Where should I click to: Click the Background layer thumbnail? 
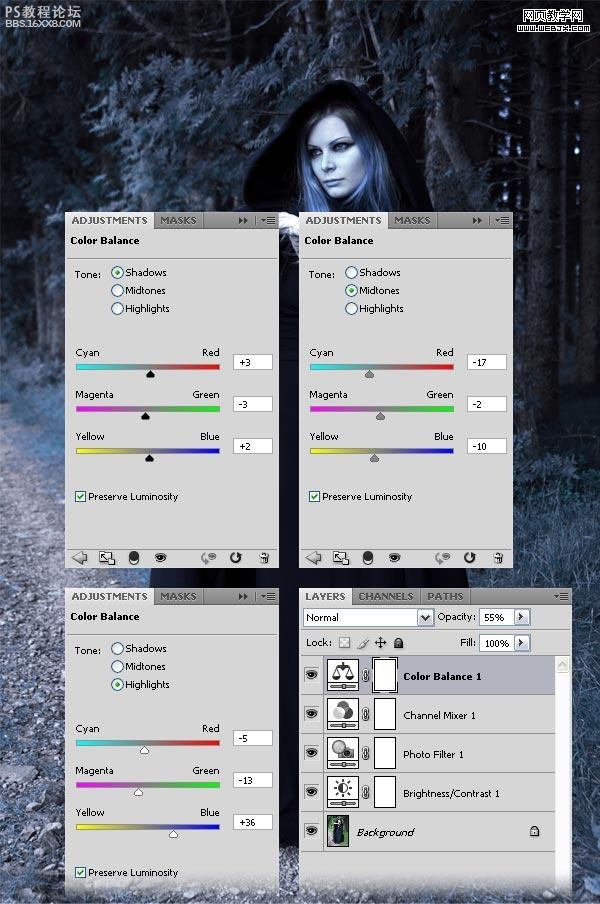(x=338, y=831)
